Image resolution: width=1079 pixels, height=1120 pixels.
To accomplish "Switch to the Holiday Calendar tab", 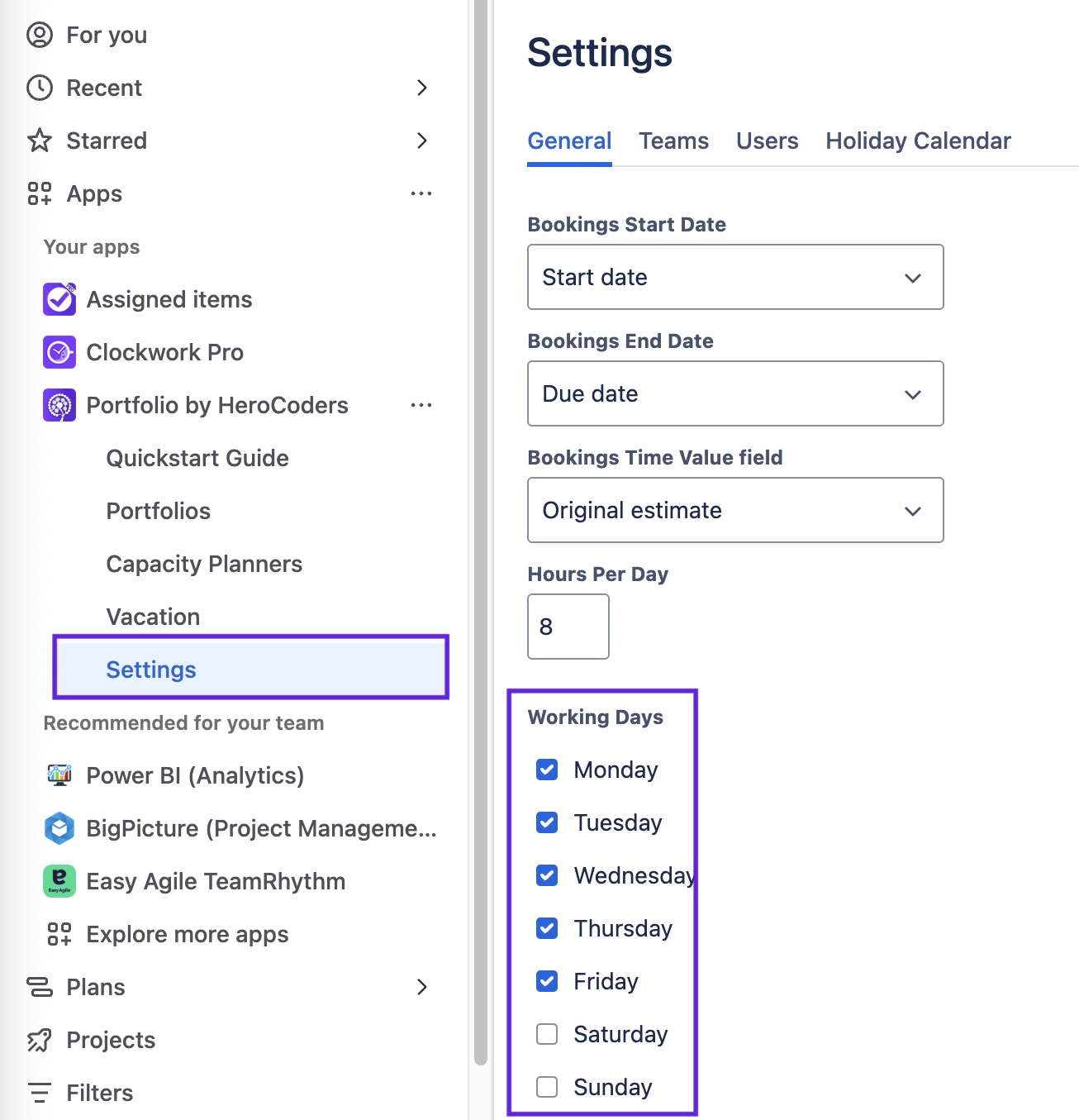I will 918,141.
